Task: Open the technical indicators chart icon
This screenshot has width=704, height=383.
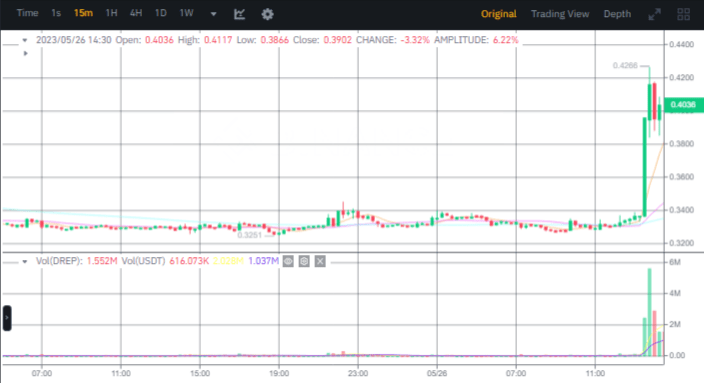Action: tap(240, 14)
